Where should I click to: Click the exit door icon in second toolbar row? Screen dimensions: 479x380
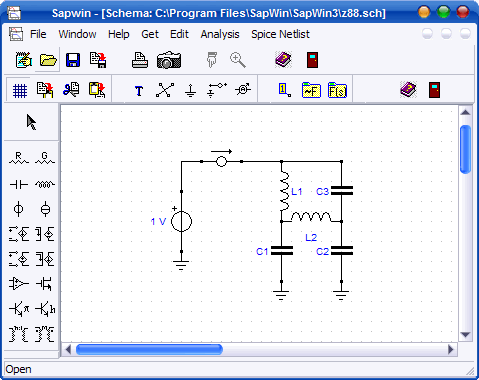pyautogui.click(x=434, y=90)
